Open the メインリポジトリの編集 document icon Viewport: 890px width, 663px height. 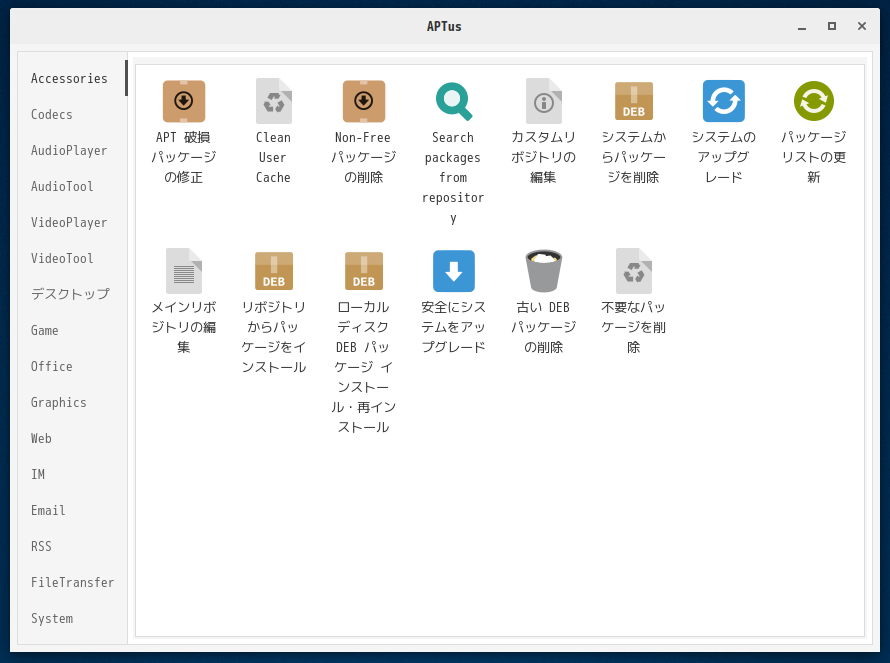(x=183, y=271)
